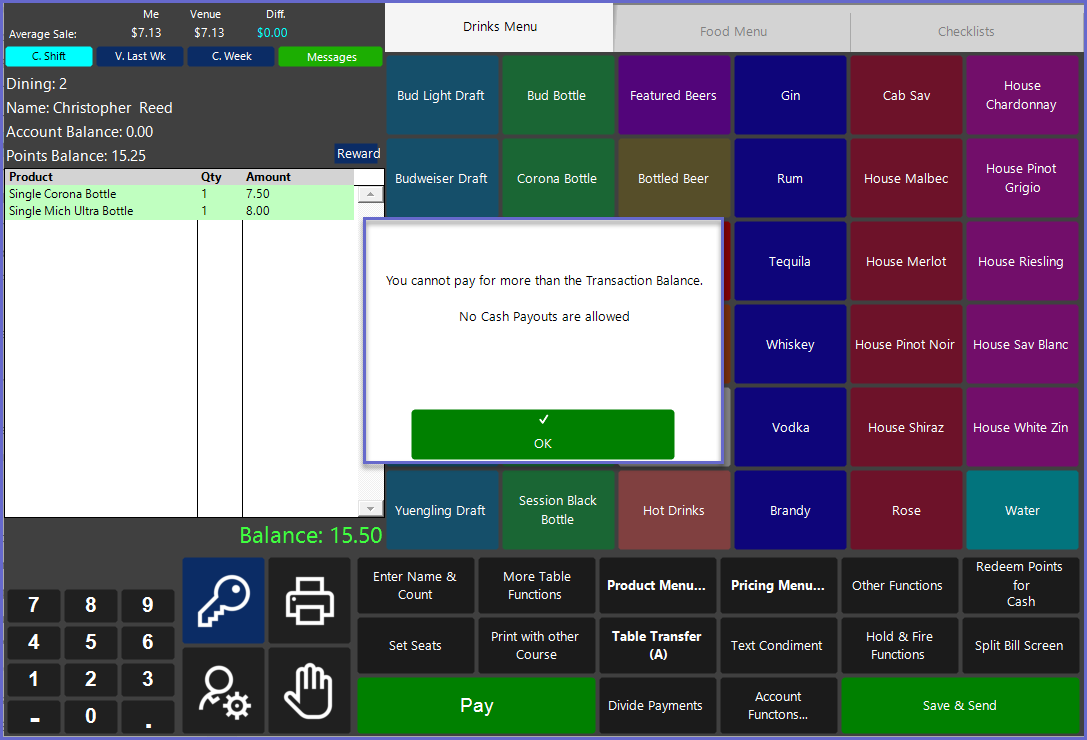This screenshot has width=1087, height=740.
Task: Expand the Pricing Menu... options
Action: [x=778, y=586]
